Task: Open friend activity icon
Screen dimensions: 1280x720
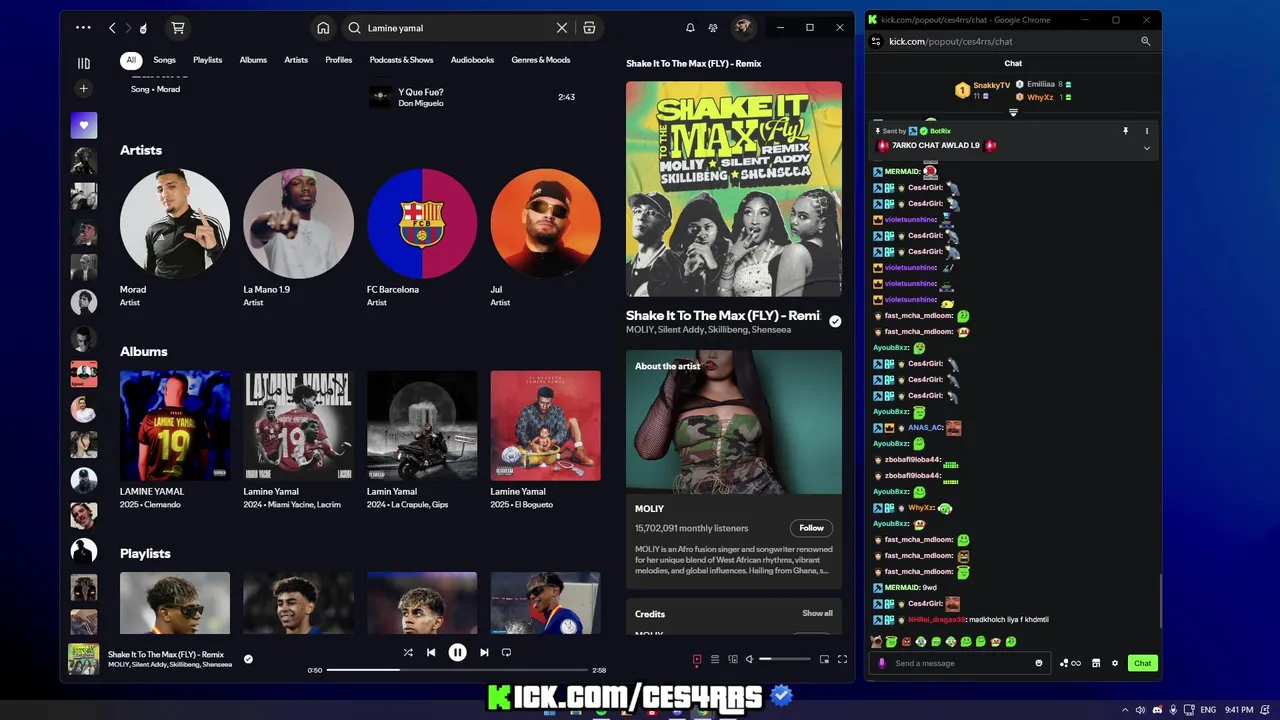Action: (x=713, y=28)
